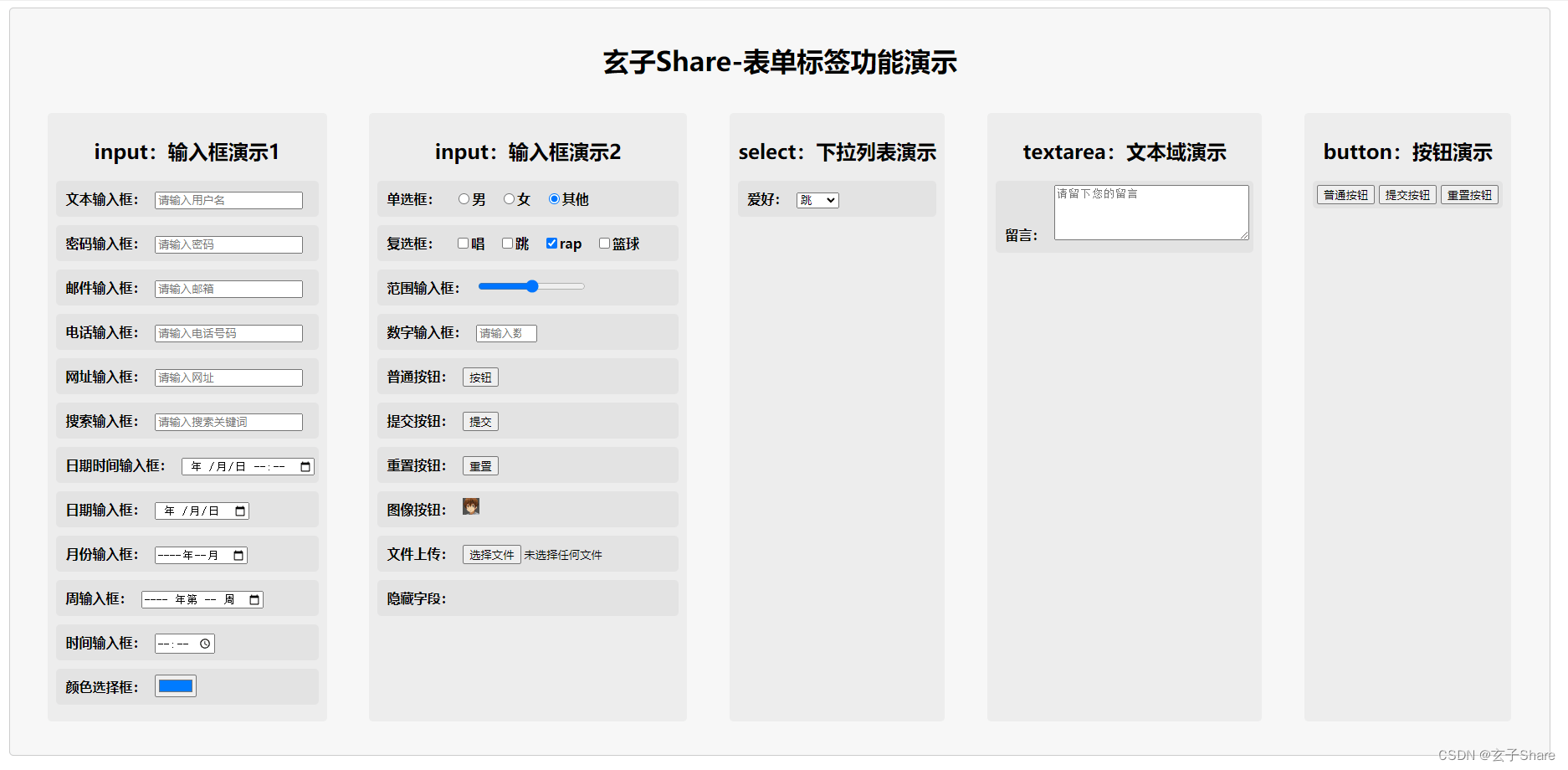Open the blue color picker swatch
1568x770 pixels.
click(x=176, y=686)
